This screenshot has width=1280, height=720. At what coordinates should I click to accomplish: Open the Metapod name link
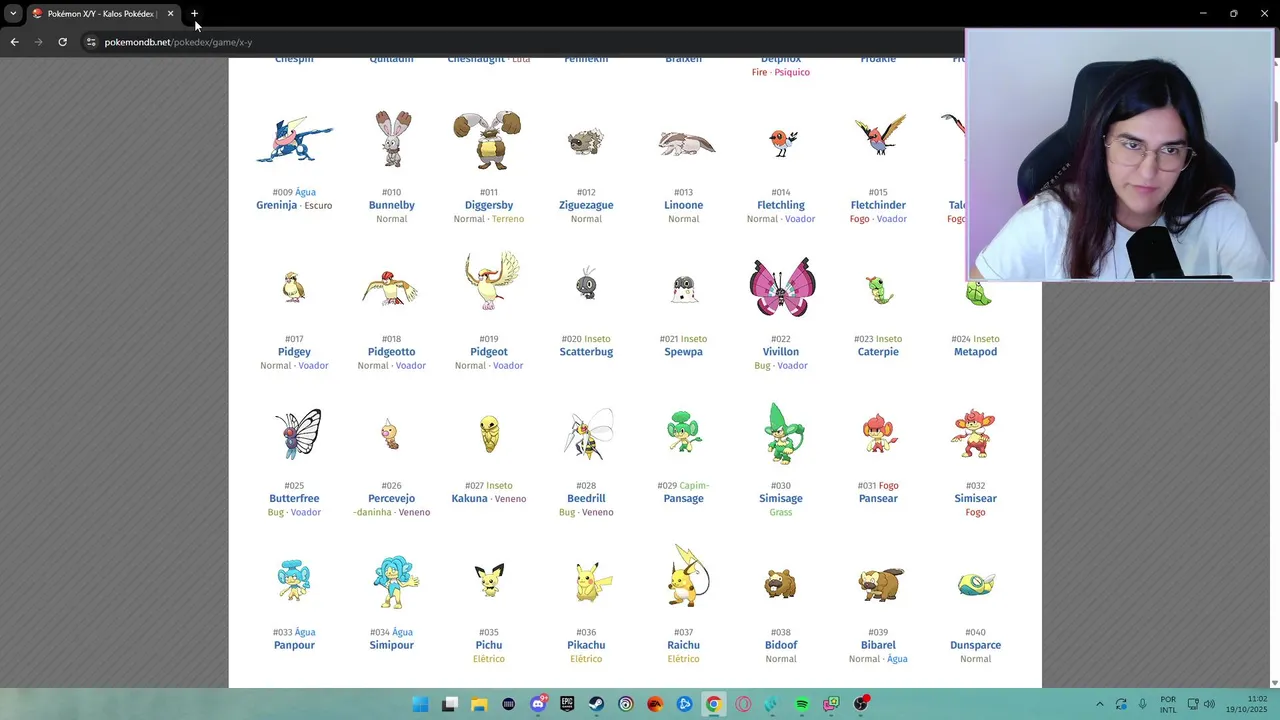975,352
